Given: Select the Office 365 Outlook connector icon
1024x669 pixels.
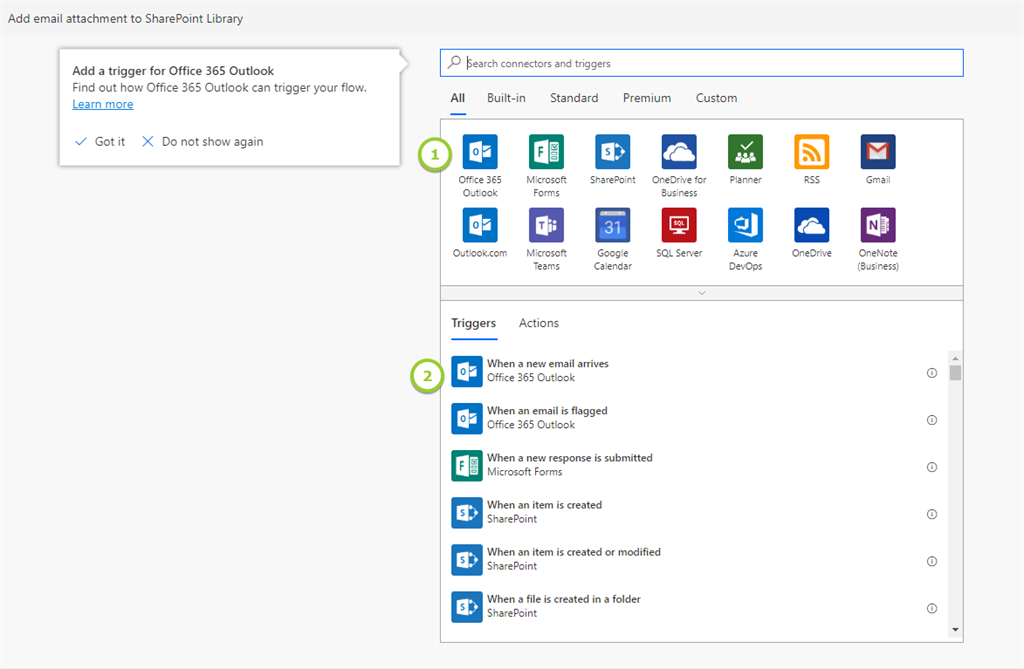Looking at the screenshot, I should coord(479,152).
